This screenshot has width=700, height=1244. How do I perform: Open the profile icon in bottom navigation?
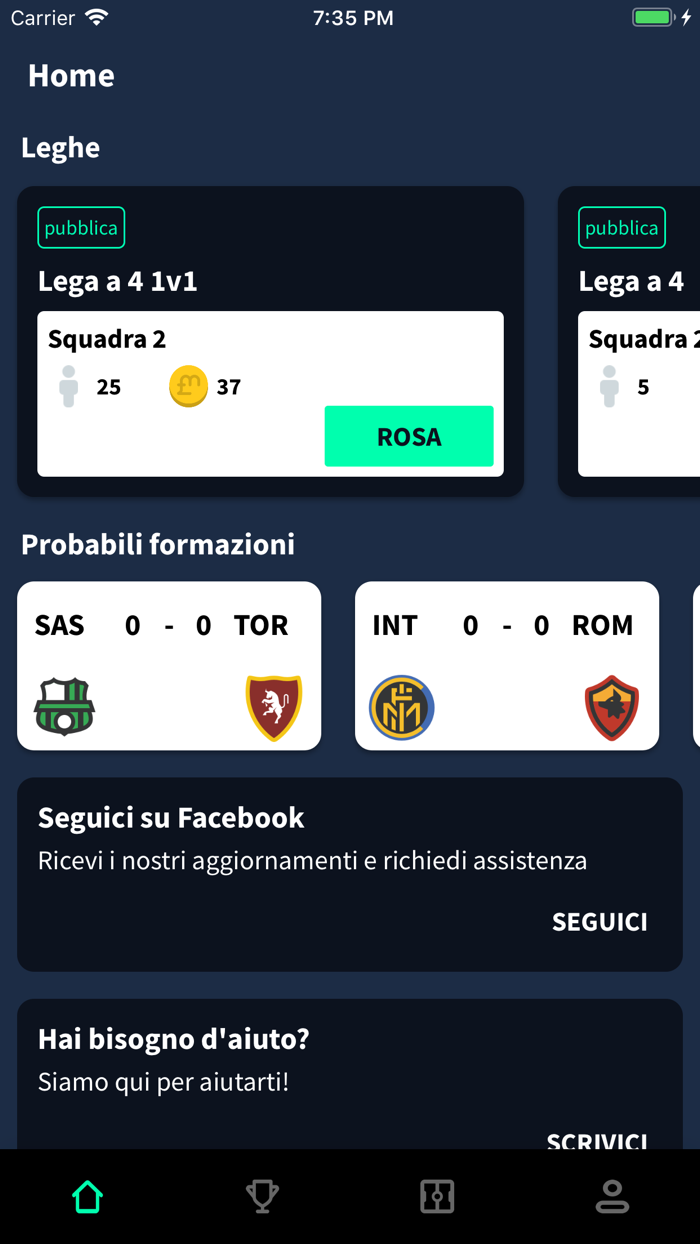tap(612, 1195)
